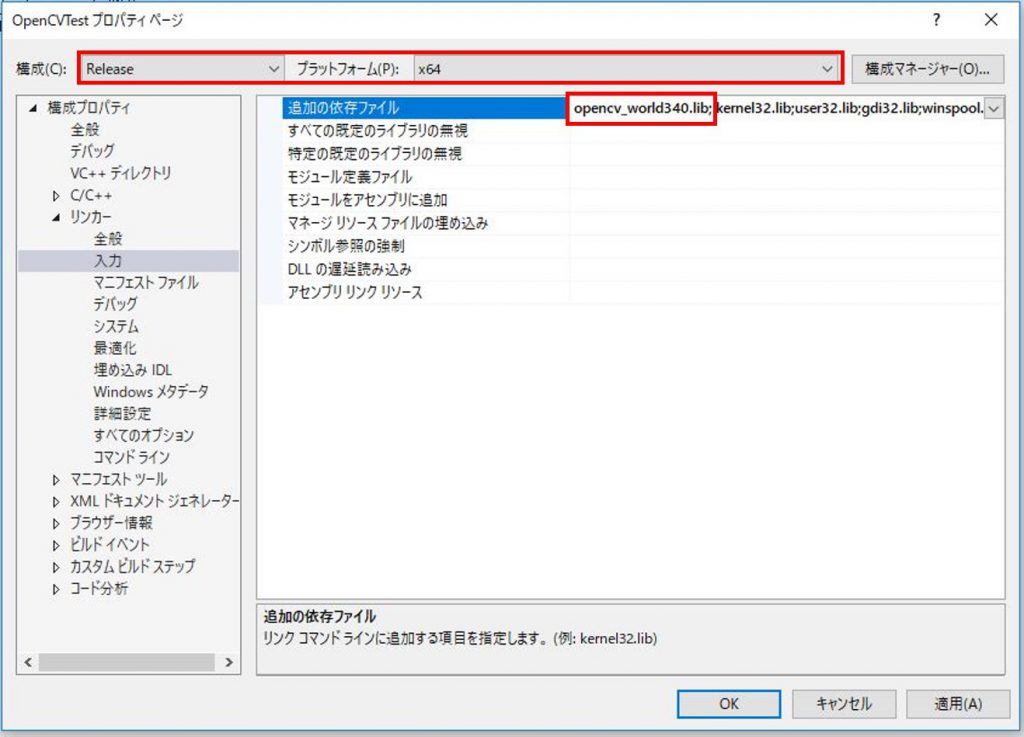
Task: Select コマンド ライン in linker settings
Action: [131, 458]
